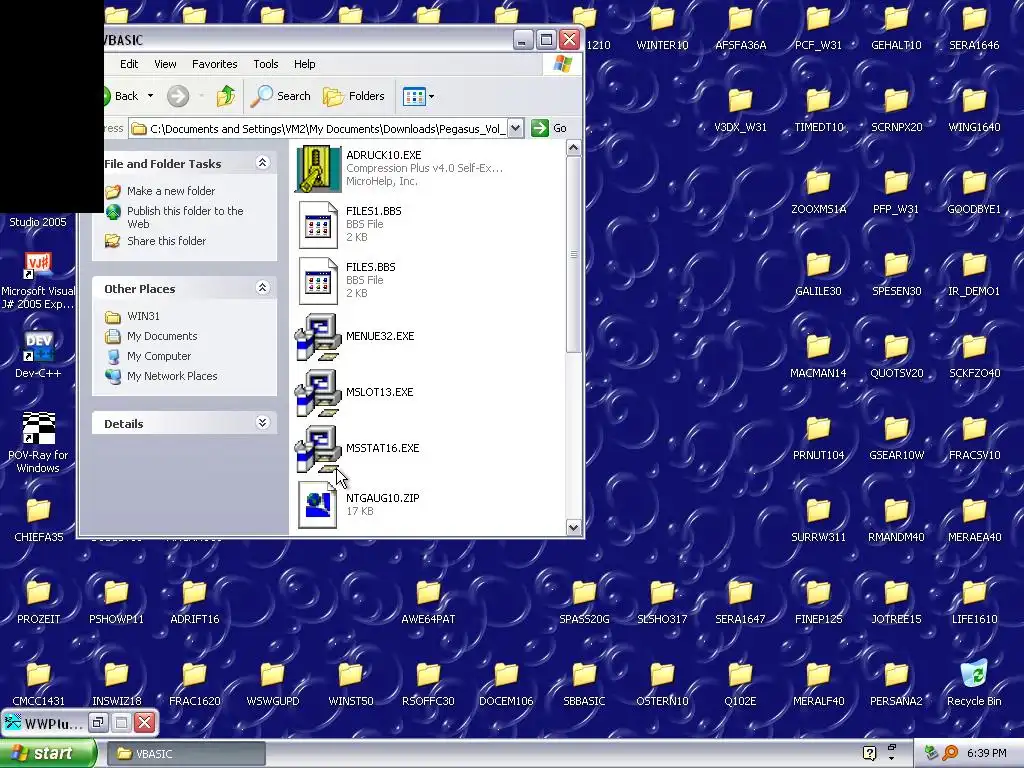Open the ADRUCK10.EXE self-extractor icon
Screen dimensions: 1024x768
[x=318, y=169]
